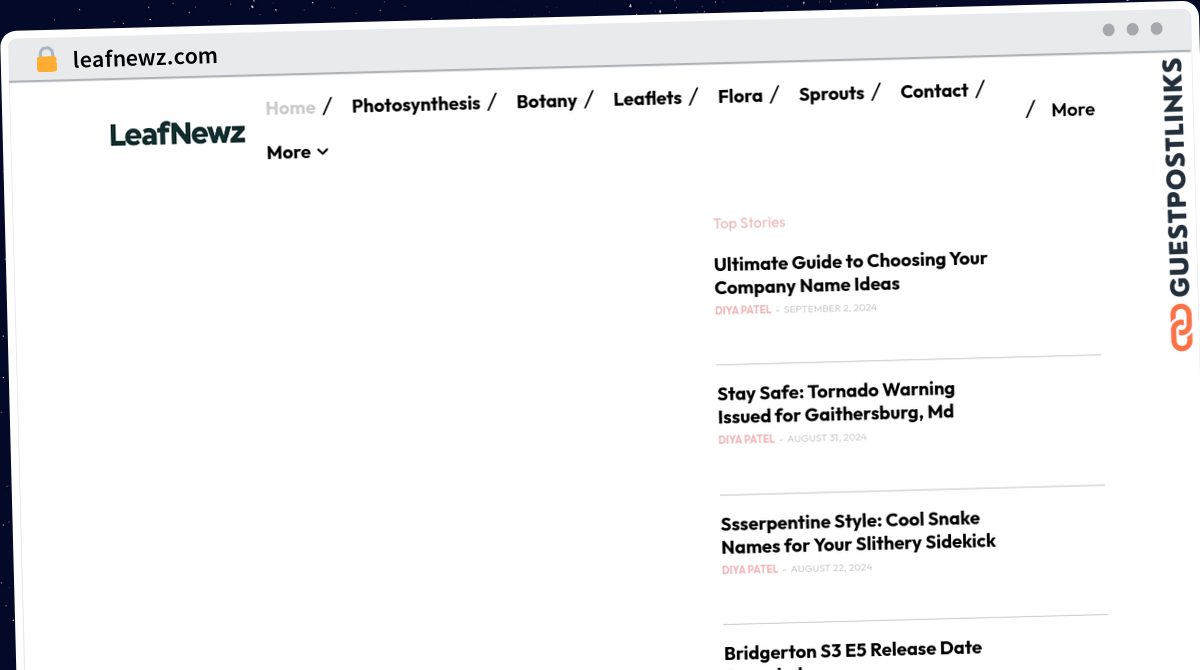The width and height of the screenshot is (1200, 670).
Task: Click the September 2, 2024 date
Action: pos(830,308)
